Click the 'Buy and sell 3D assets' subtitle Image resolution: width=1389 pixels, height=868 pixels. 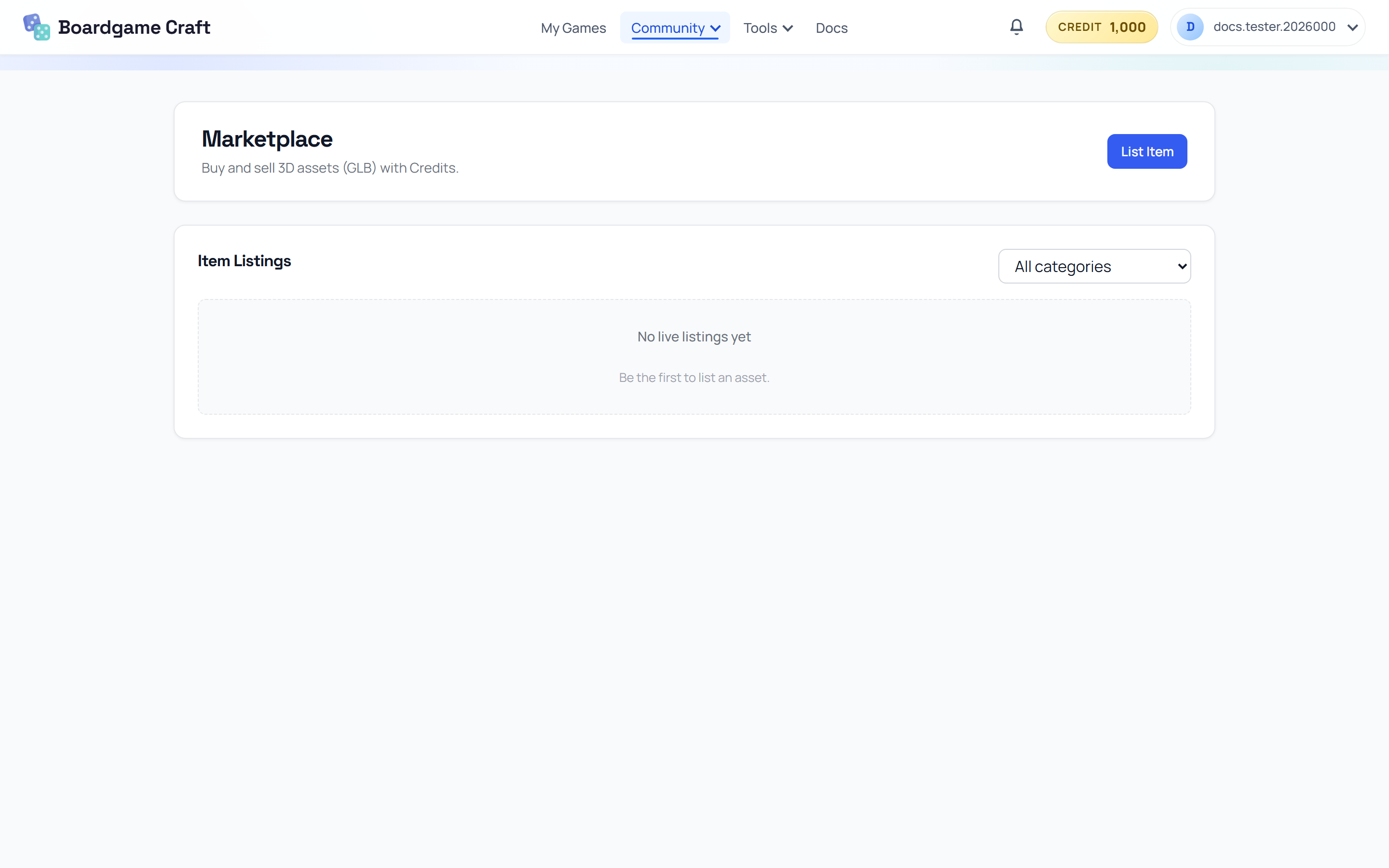click(330, 168)
